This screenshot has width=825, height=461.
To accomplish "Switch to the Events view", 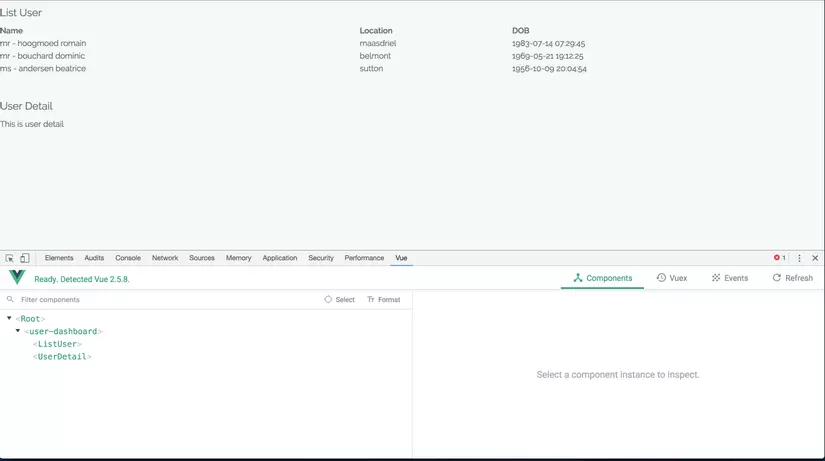I will pyautogui.click(x=730, y=278).
